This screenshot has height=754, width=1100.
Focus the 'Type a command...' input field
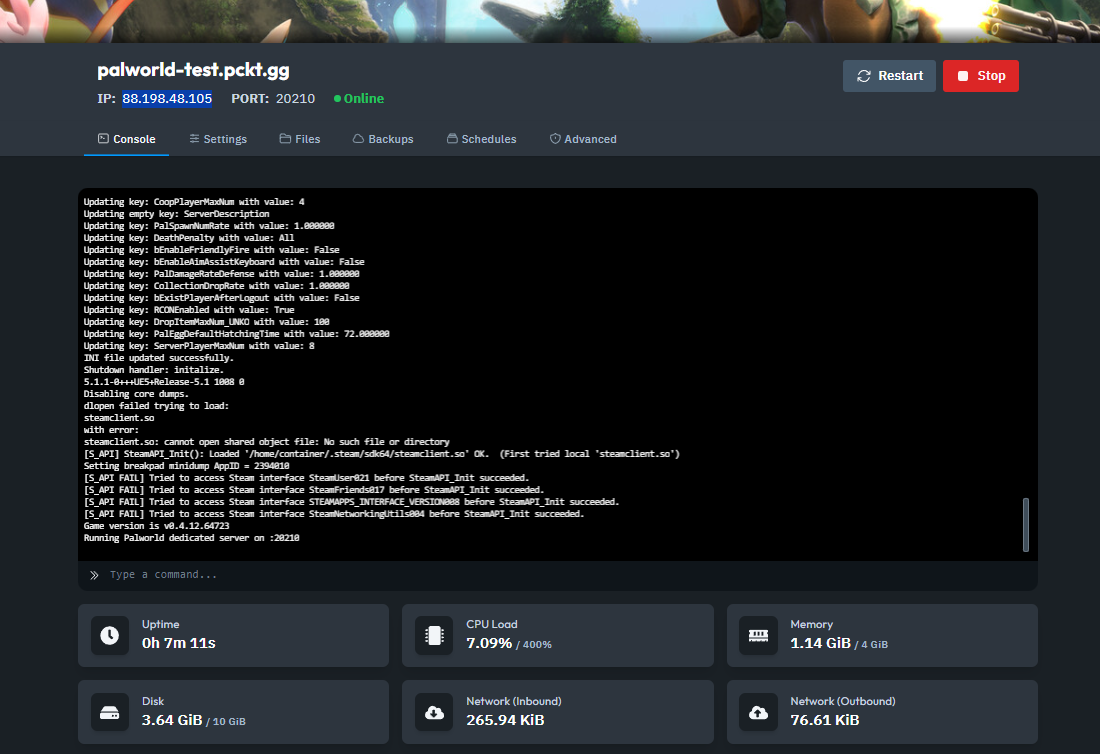[x=558, y=575]
